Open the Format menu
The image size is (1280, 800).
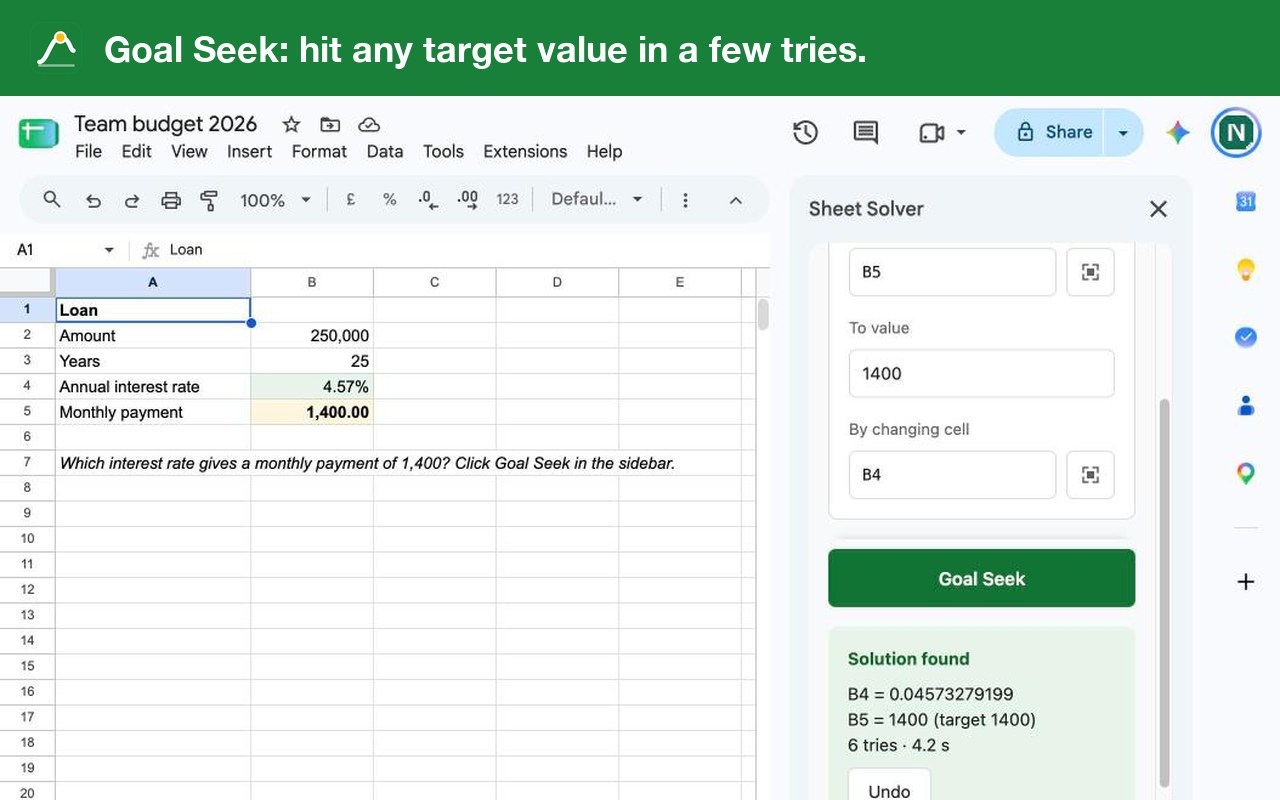[319, 151]
